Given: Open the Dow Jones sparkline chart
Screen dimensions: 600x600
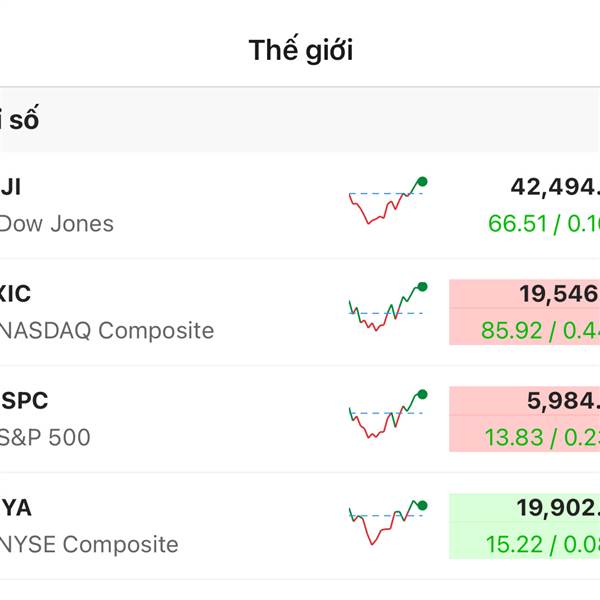Looking at the screenshot, I should click(x=388, y=201).
